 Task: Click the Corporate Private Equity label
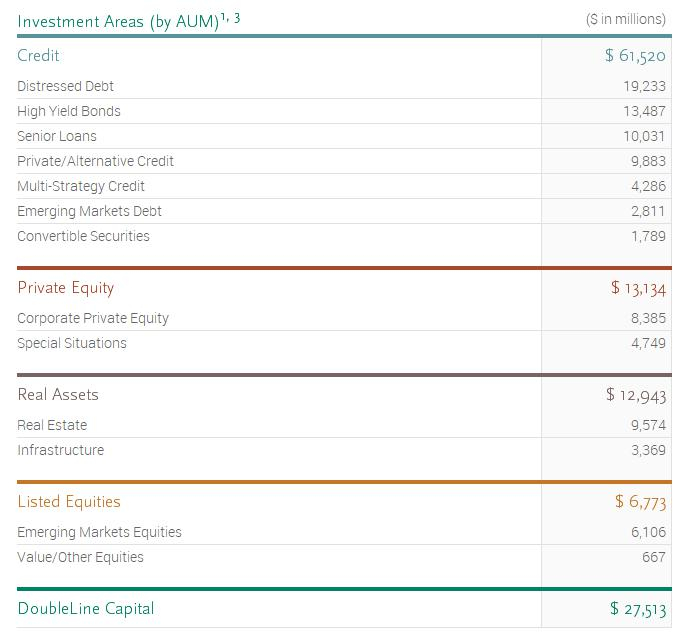click(93, 318)
